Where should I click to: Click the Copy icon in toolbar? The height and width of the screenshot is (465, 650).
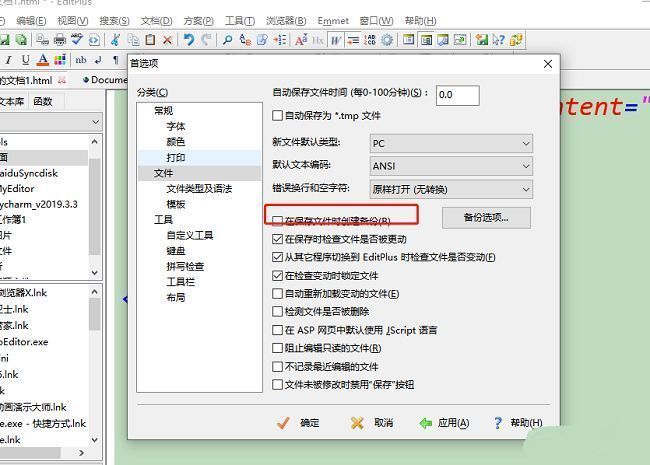(x=133, y=40)
